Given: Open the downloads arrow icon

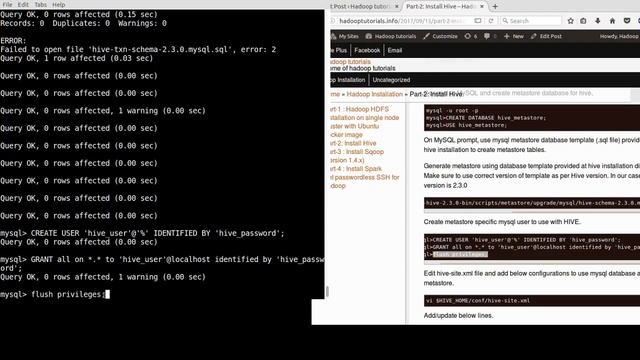Looking at the screenshot, I should pos(598,21).
